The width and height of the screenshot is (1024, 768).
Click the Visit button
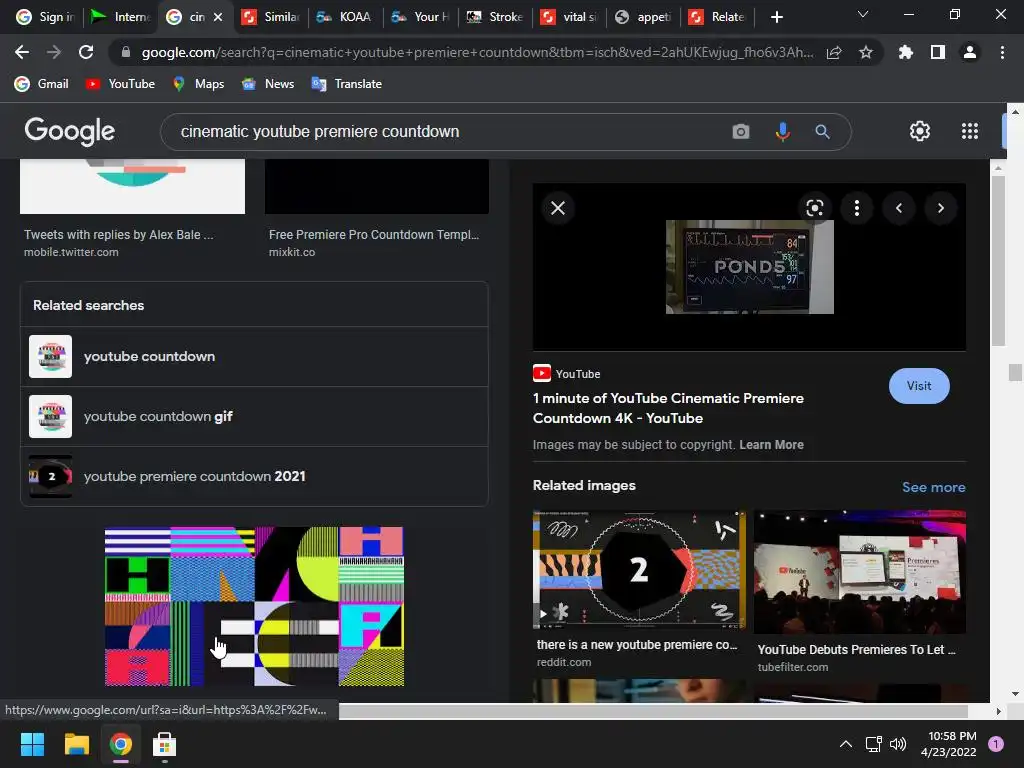(x=919, y=386)
